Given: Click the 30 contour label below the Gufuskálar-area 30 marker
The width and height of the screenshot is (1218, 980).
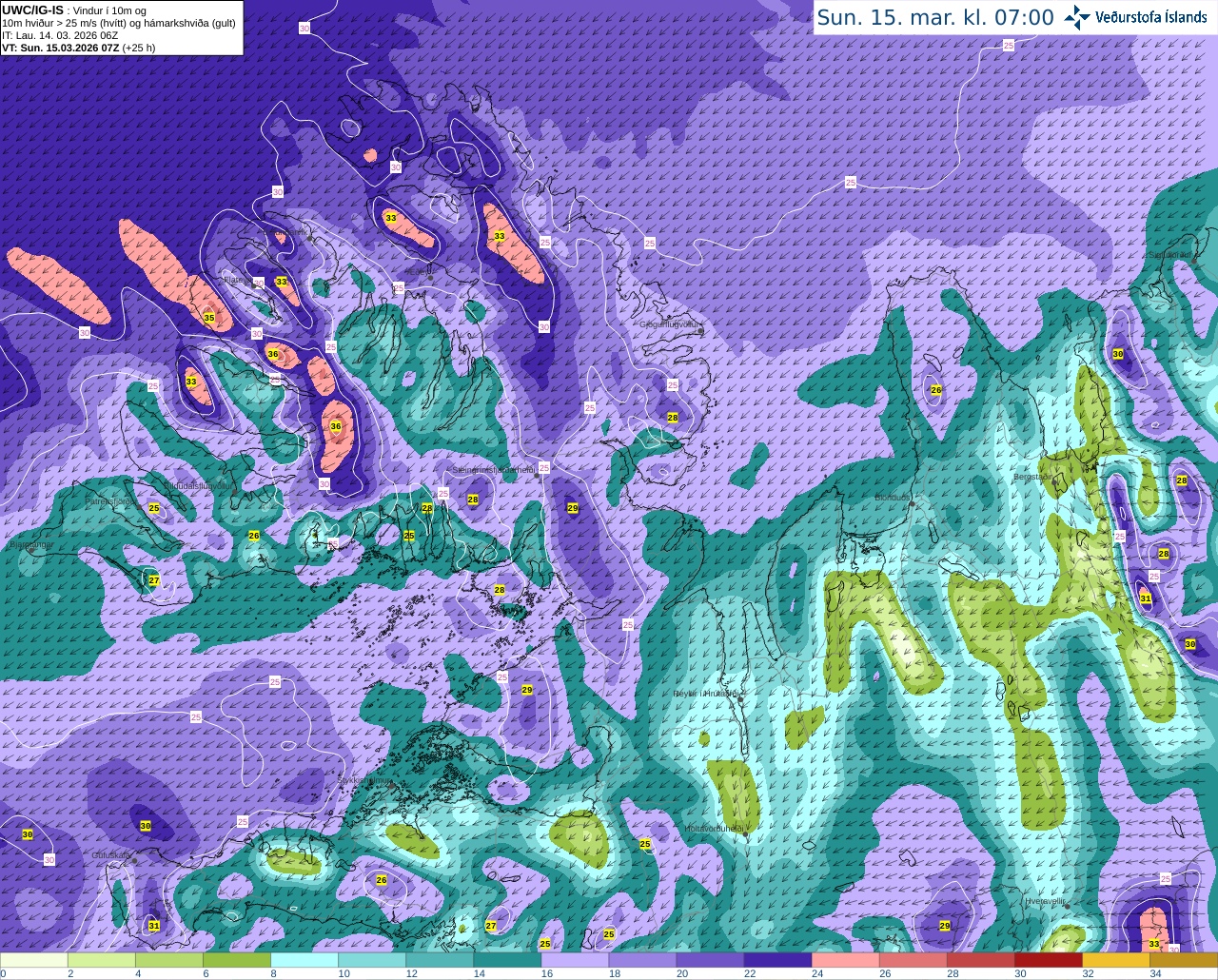Looking at the screenshot, I should pyautogui.click(x=49, y=859).
